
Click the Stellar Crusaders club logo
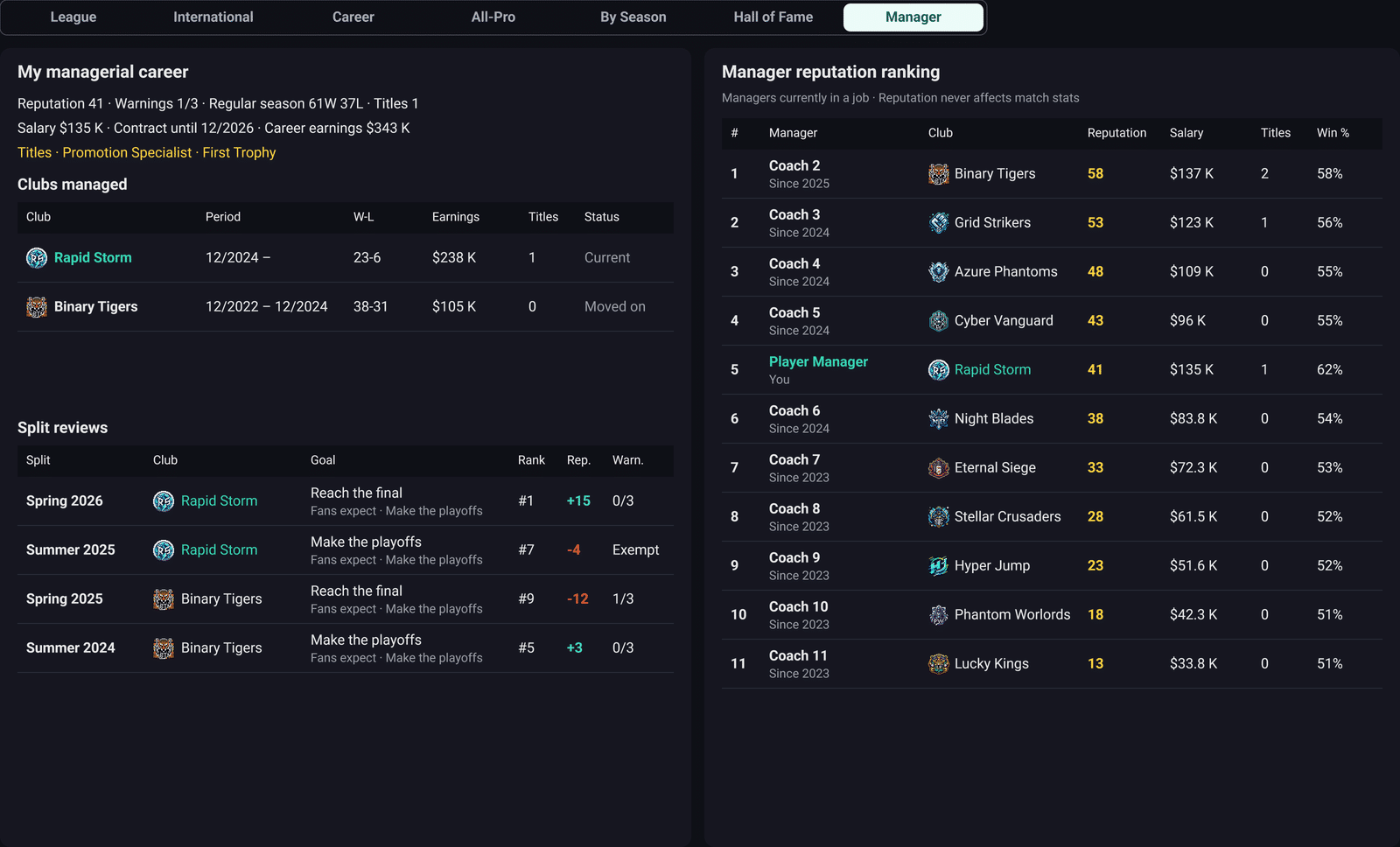(x=939, y=516)
